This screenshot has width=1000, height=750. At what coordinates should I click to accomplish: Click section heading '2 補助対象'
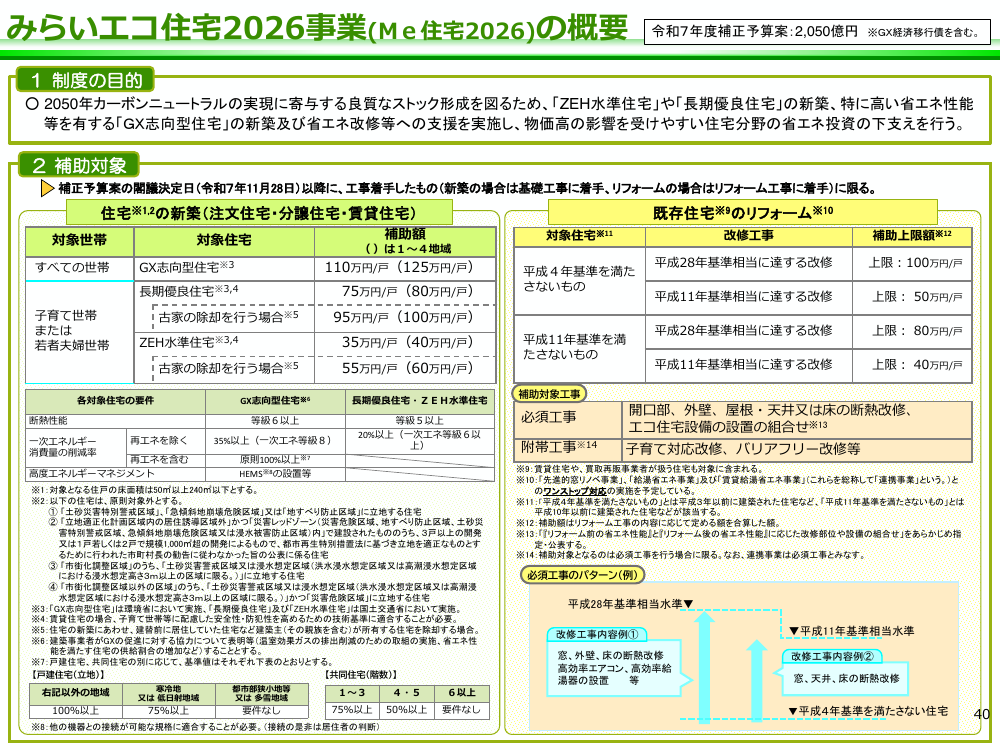coord(78,166)
